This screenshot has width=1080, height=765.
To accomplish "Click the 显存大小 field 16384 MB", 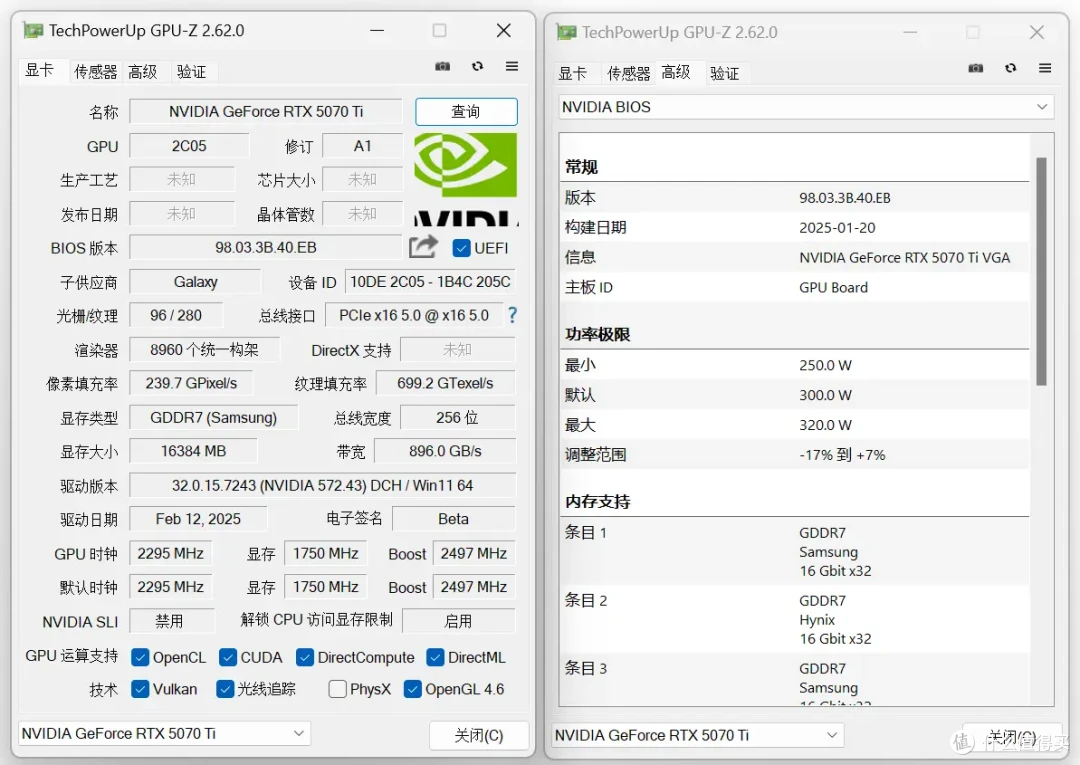I will click(x=194, y=451).
